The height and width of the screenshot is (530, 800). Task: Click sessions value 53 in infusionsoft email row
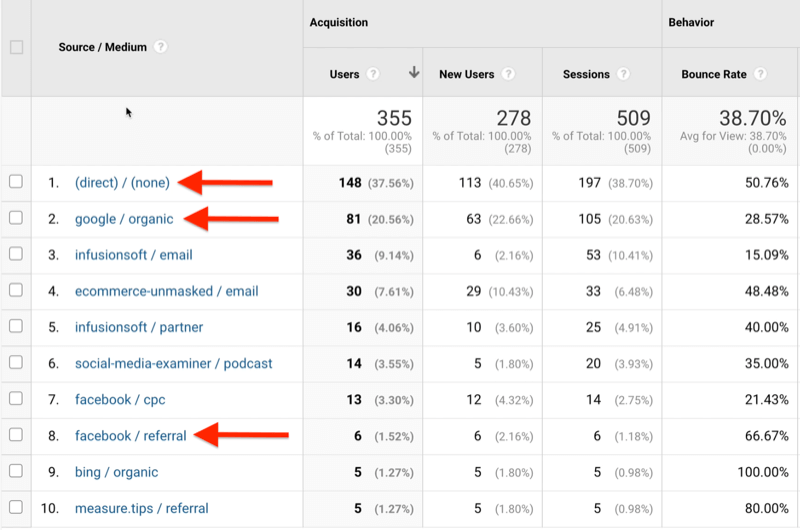(x=593, y=255)
